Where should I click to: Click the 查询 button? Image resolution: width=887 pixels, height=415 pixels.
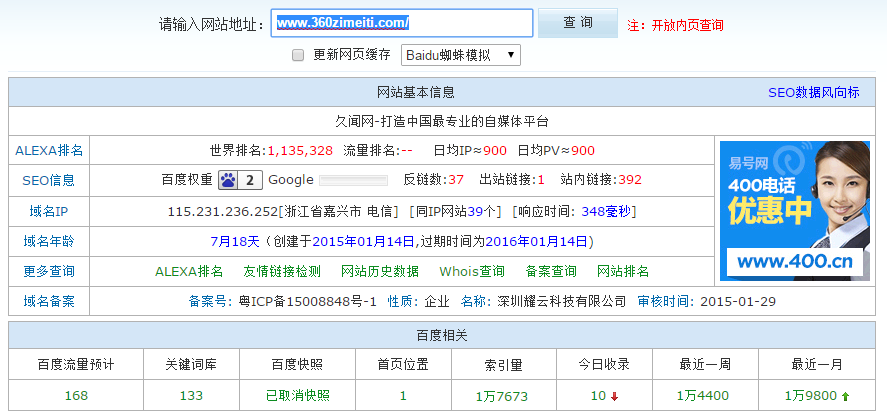578,23
